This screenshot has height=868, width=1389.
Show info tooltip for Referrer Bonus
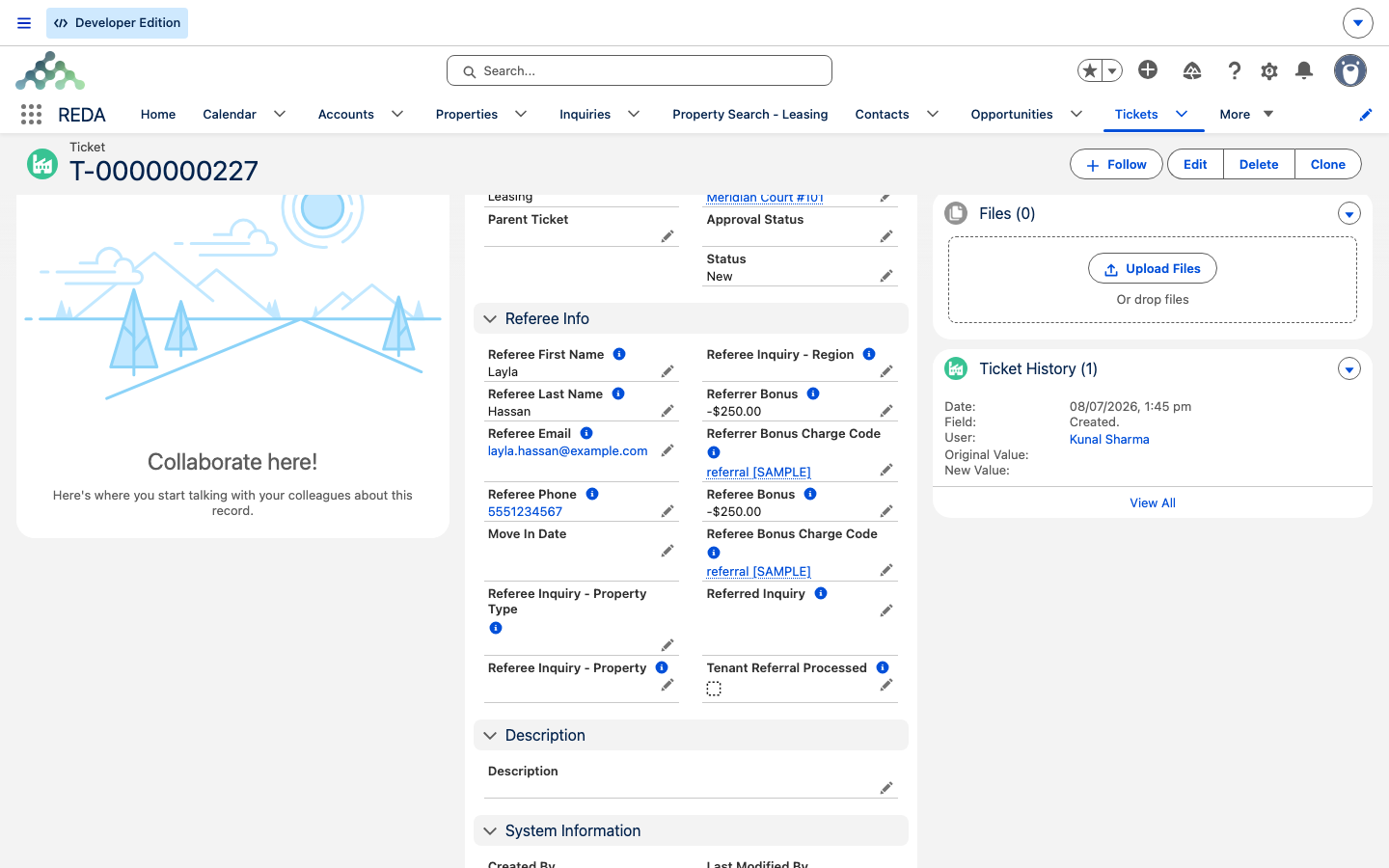[813, 393]
